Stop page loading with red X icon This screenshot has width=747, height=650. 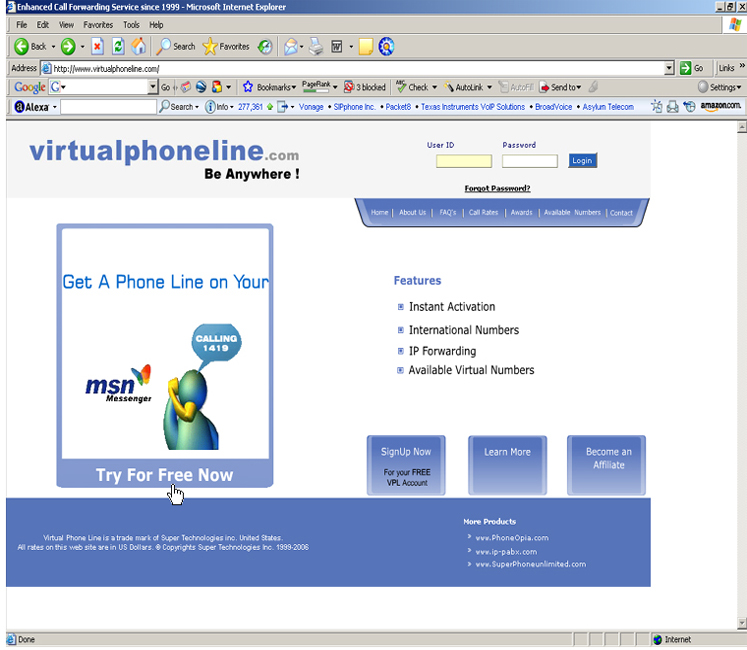click(x=97, y=47)
